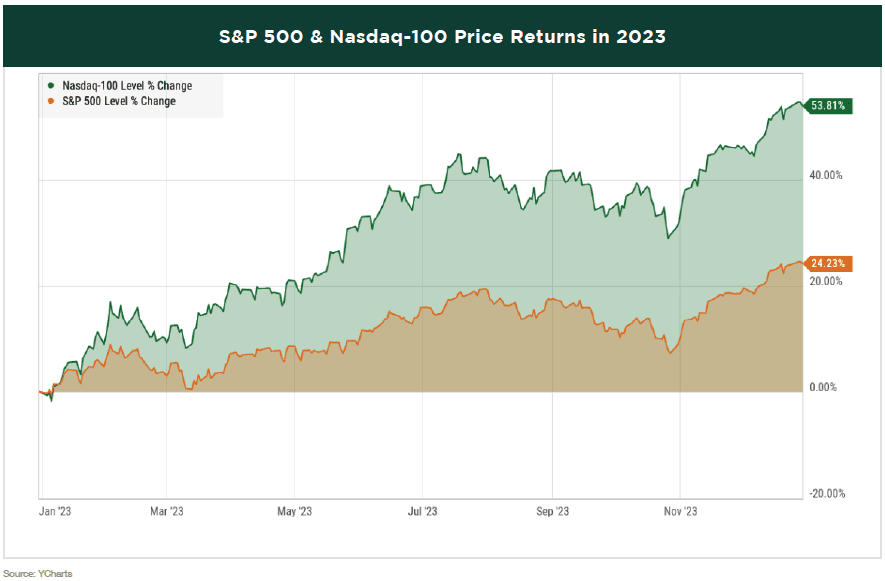The width and height of the screenshot is (885, 581).
Task: Select the Jan '23 x-axis label
Action: pyautogui.click(x=55, y=511)
